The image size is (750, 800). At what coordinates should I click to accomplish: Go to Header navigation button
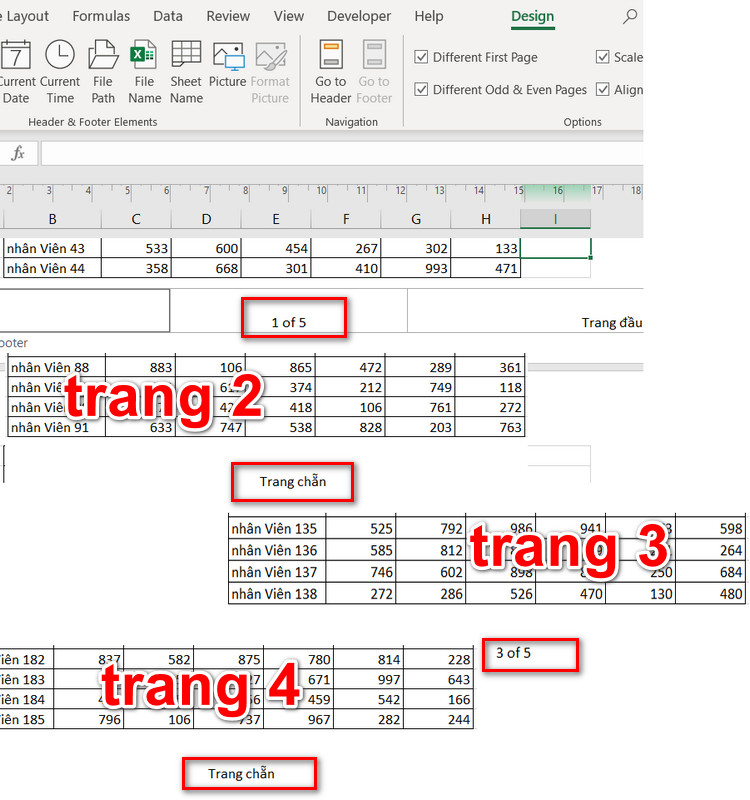(x=331, y=72)
